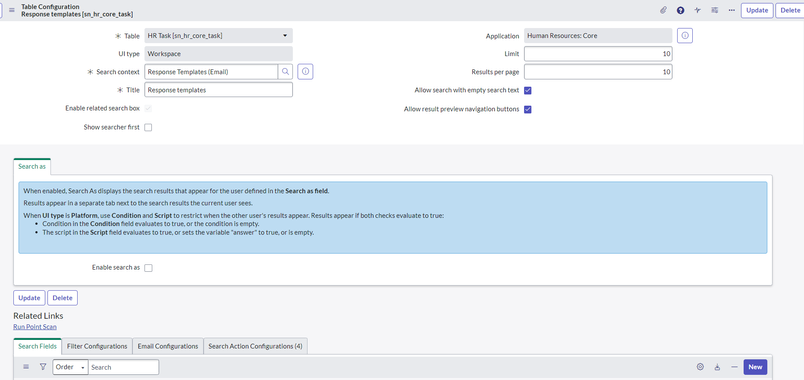Screen dimensions: 804x380
Task: Select the Search as tab
Action: (x=32, y=166)
